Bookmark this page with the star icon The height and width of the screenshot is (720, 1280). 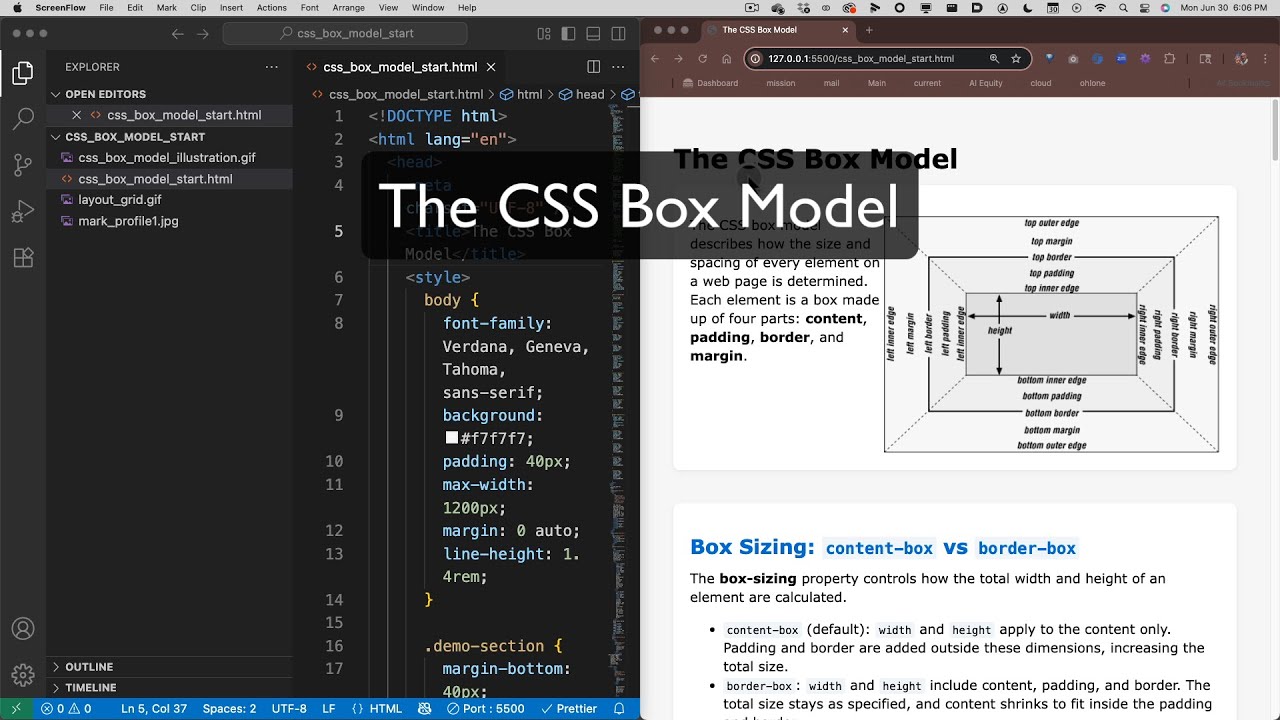pos(1016,58)
